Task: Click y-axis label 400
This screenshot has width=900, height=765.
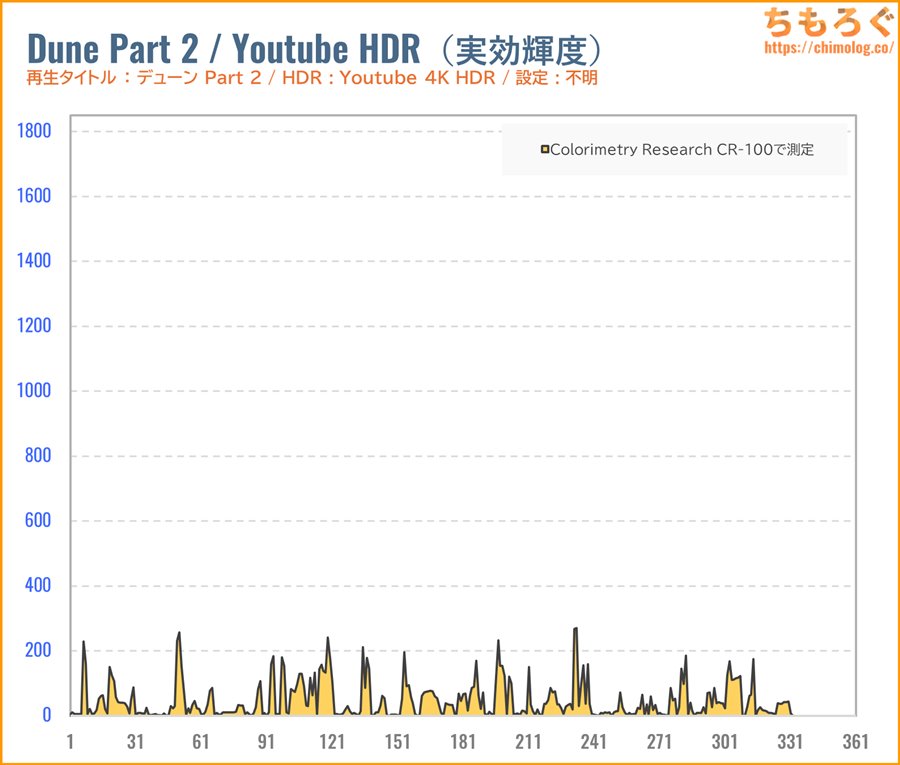Action: 38,585
